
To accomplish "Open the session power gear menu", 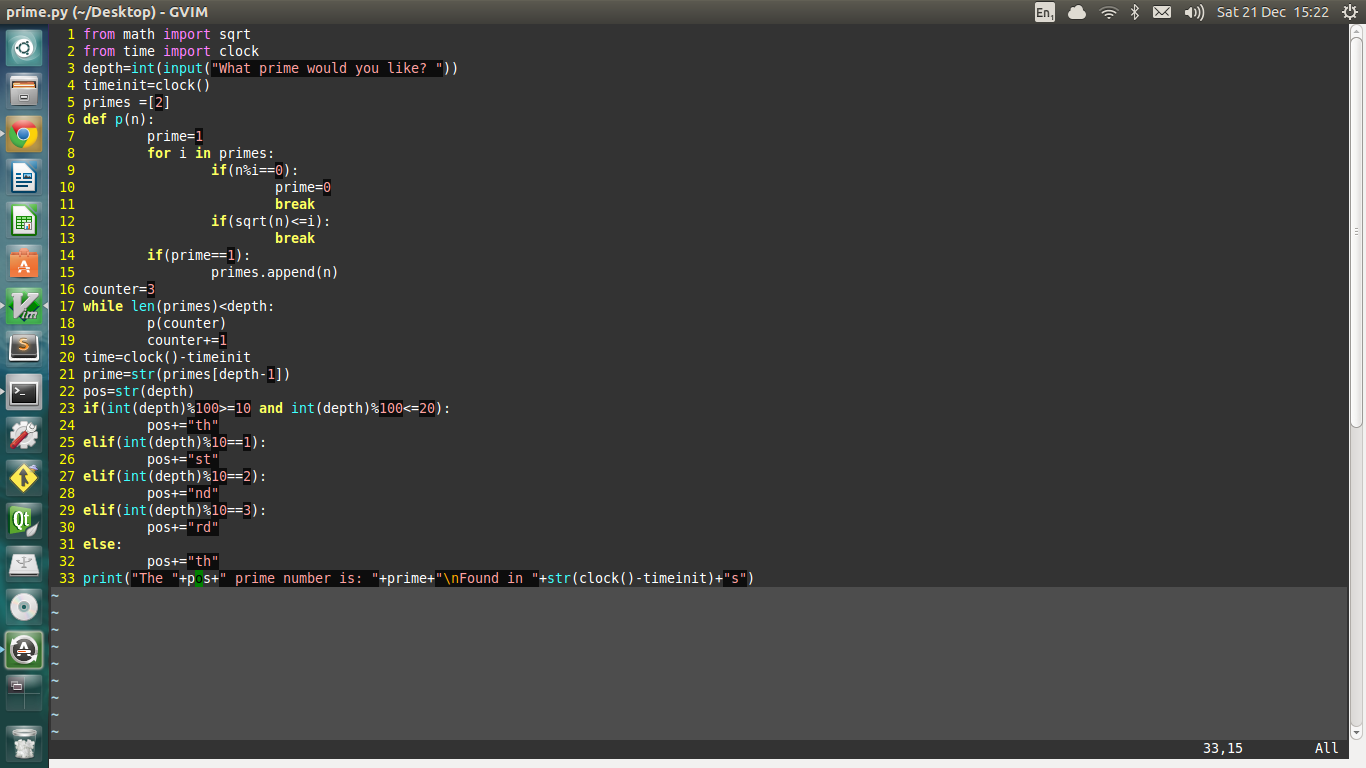I will (x=1351, y=12).
